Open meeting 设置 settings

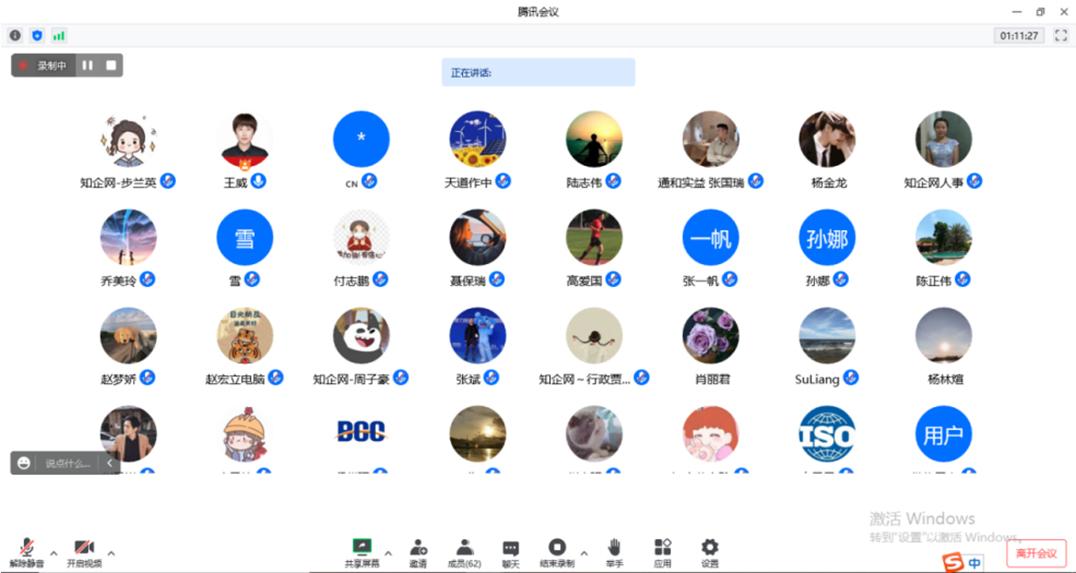point(710,553)
